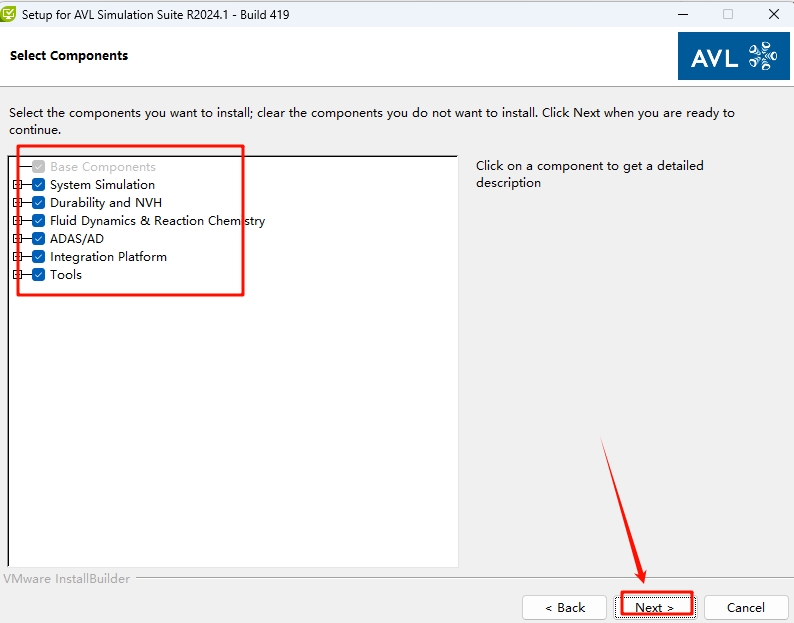Toggle the Tools component checkbox

point(39,275)
